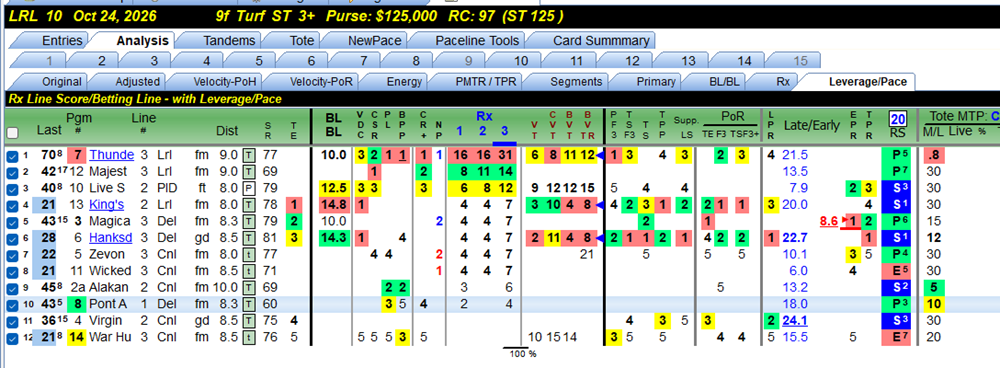Open the Entries tab
1000x368 pixels.
click(62, 40)
